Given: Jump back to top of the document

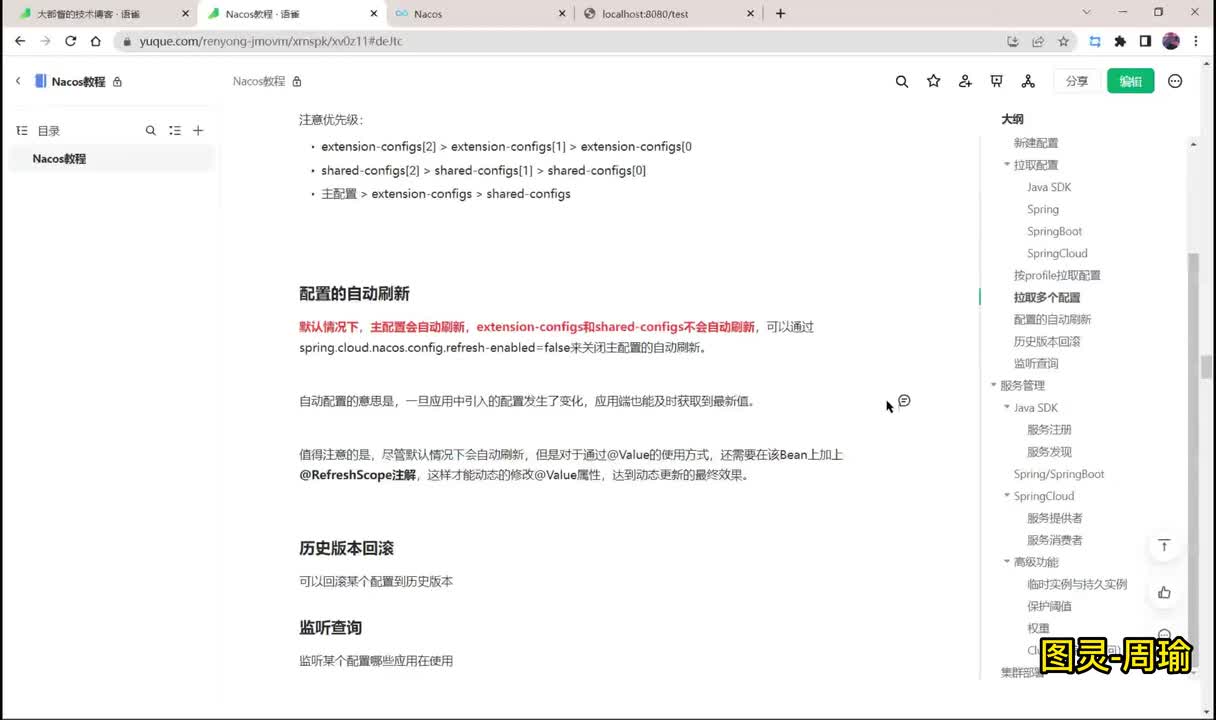Looking at the screenshot, I should 1164,546.
